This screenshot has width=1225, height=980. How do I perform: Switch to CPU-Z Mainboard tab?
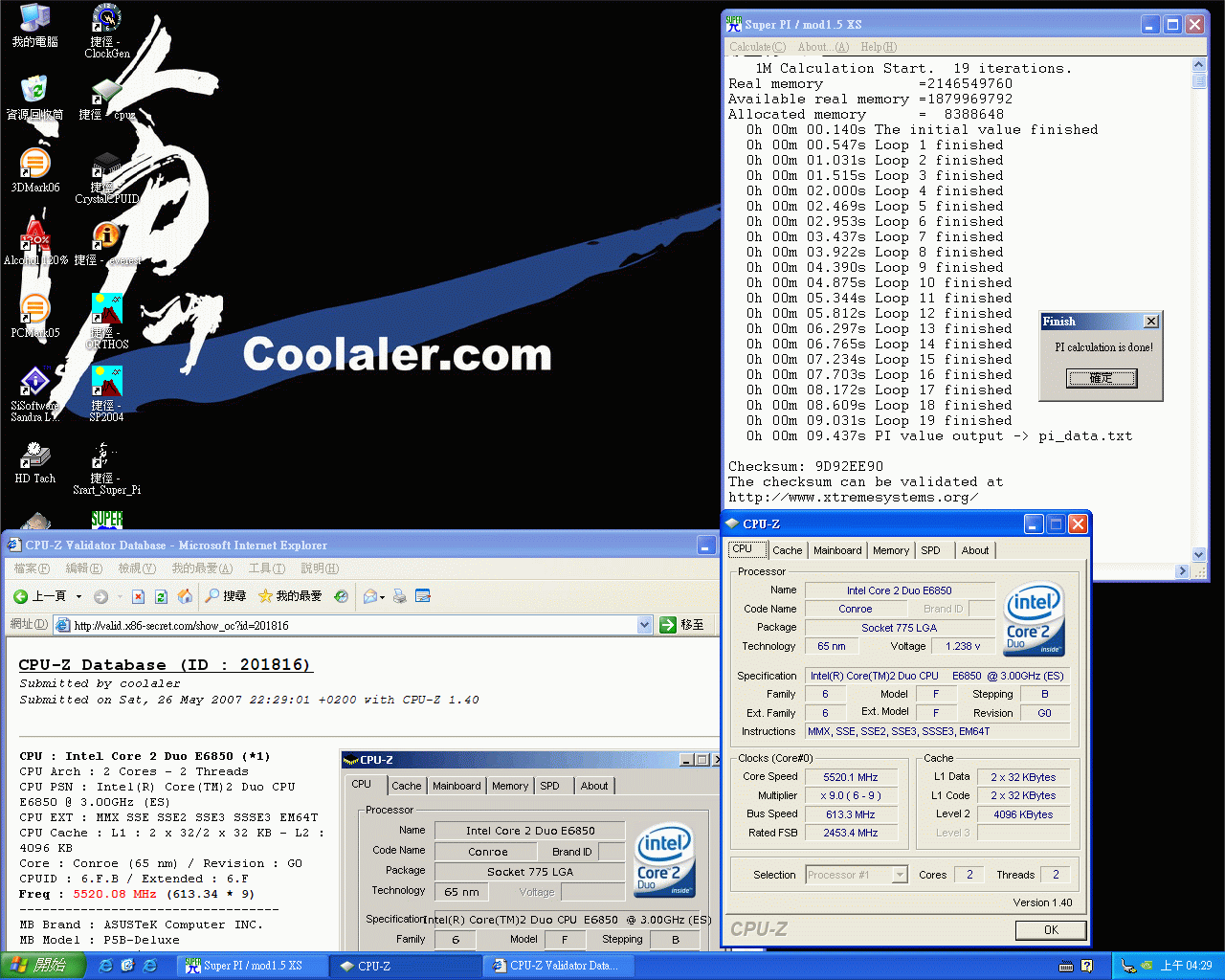[837, 550]
